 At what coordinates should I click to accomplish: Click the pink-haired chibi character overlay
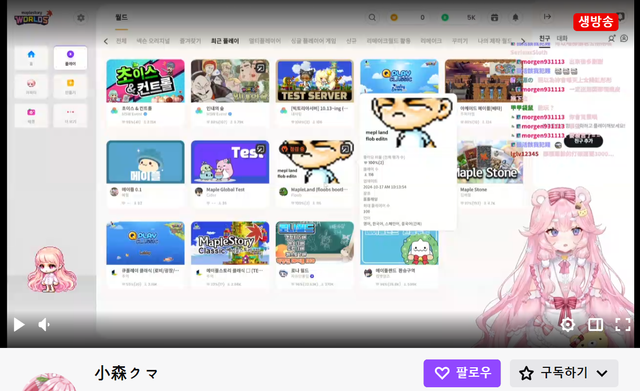(x=51, y=269)
